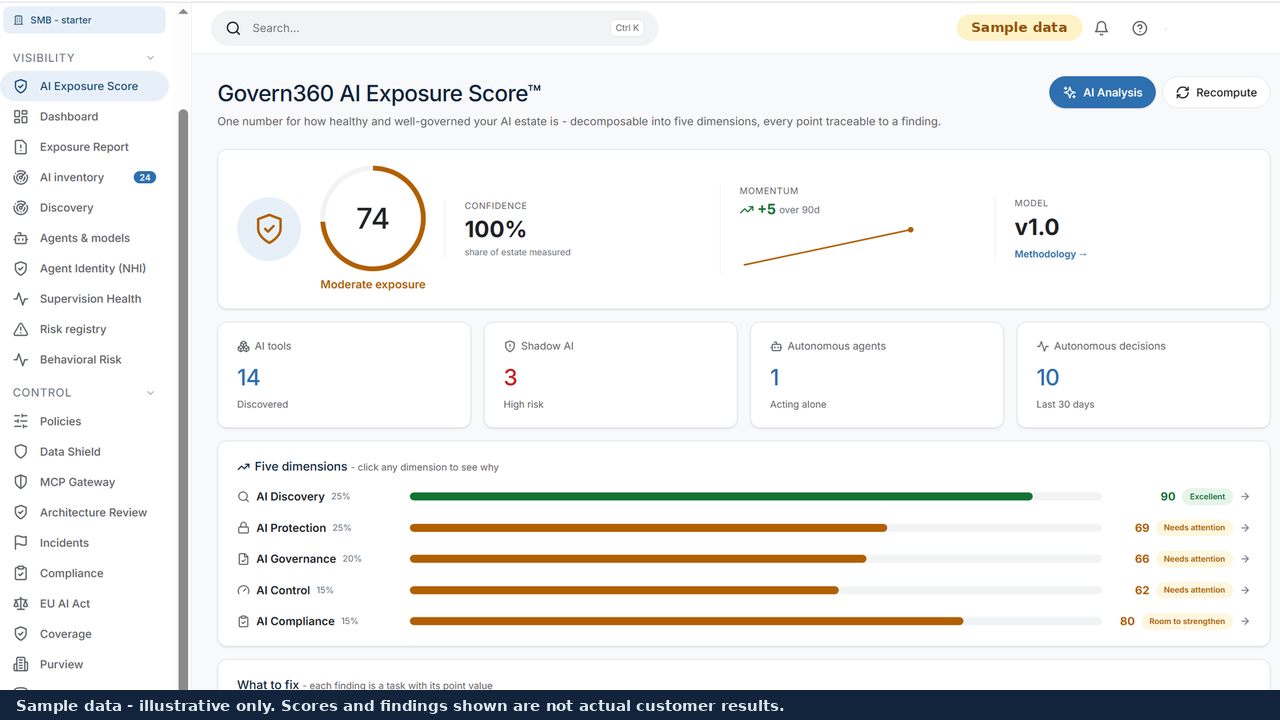Click the Dashboard grid icon
1280x720 pixels.
[x=20, y=117]
